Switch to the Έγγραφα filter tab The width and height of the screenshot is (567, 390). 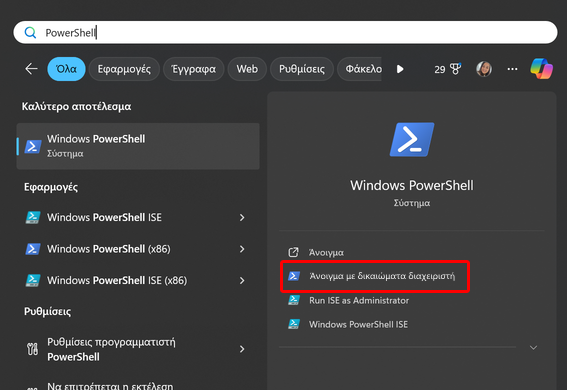pyautogui.click(x=193, y=69)
